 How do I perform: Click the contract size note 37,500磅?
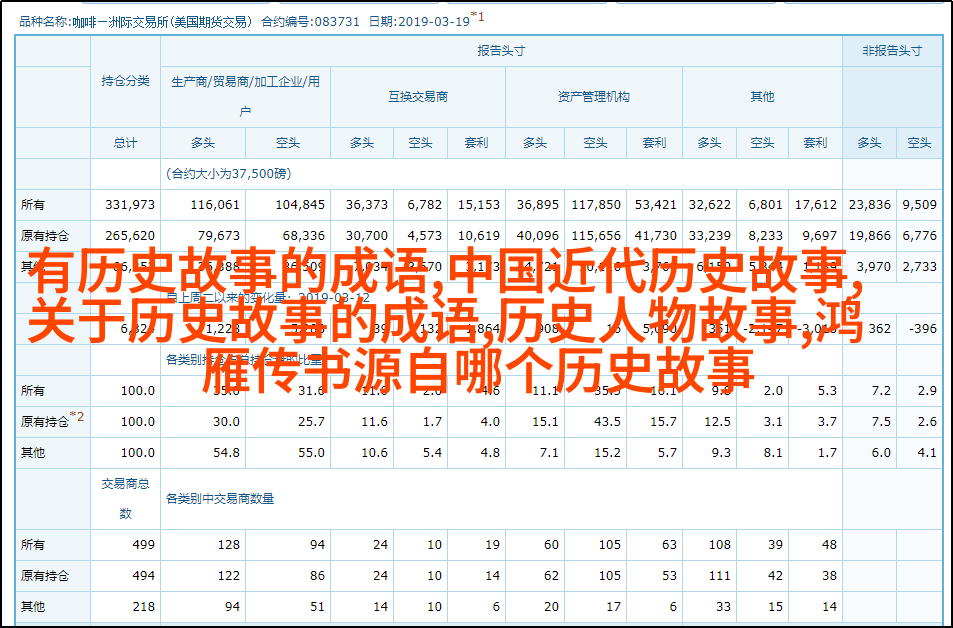[228, 173]
